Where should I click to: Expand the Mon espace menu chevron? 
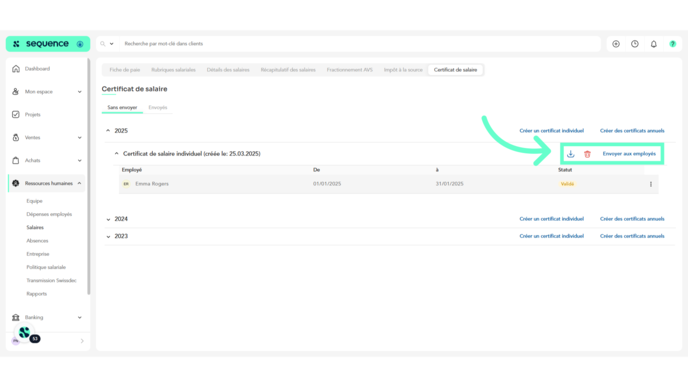click(x=79, y=92)
